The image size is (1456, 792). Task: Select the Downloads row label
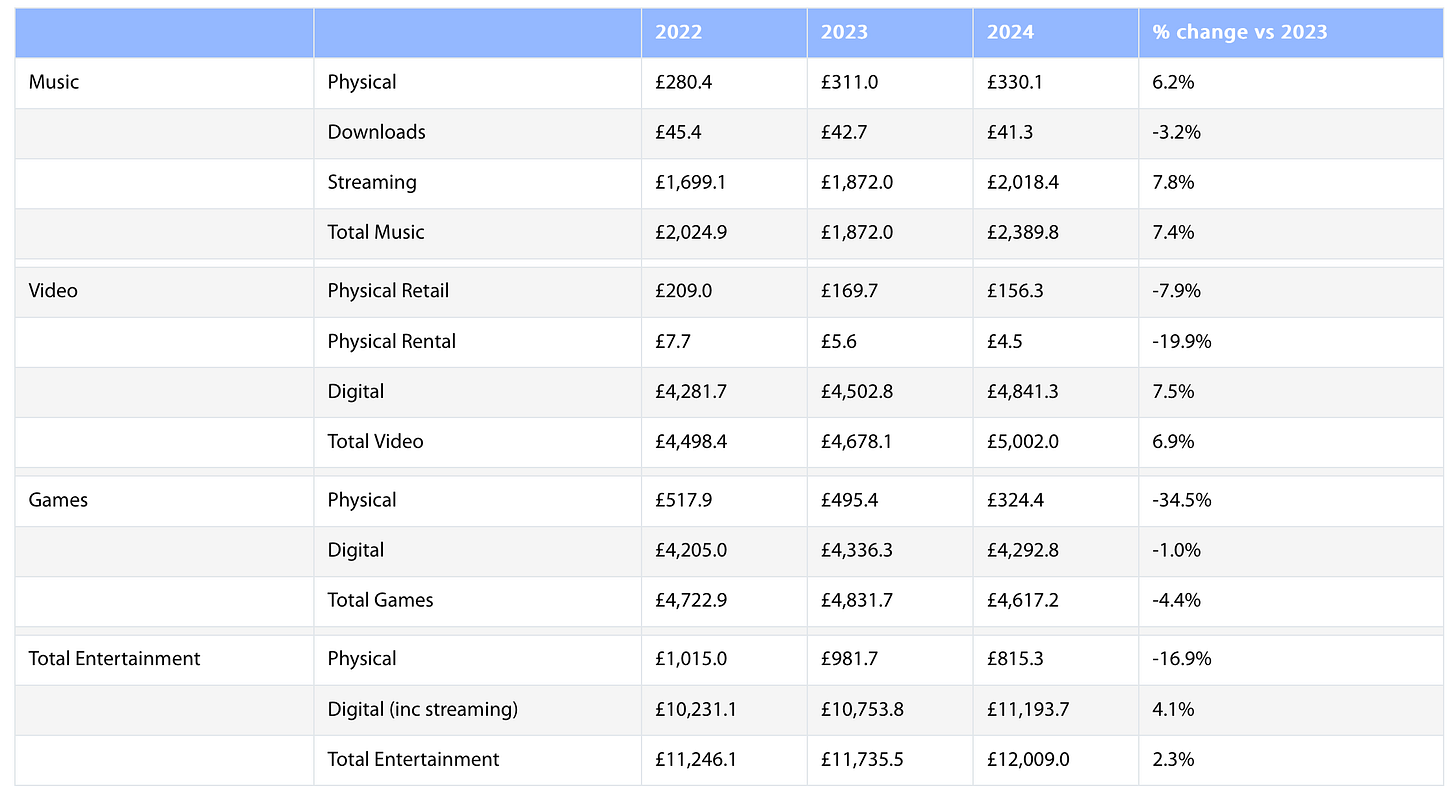377,132
